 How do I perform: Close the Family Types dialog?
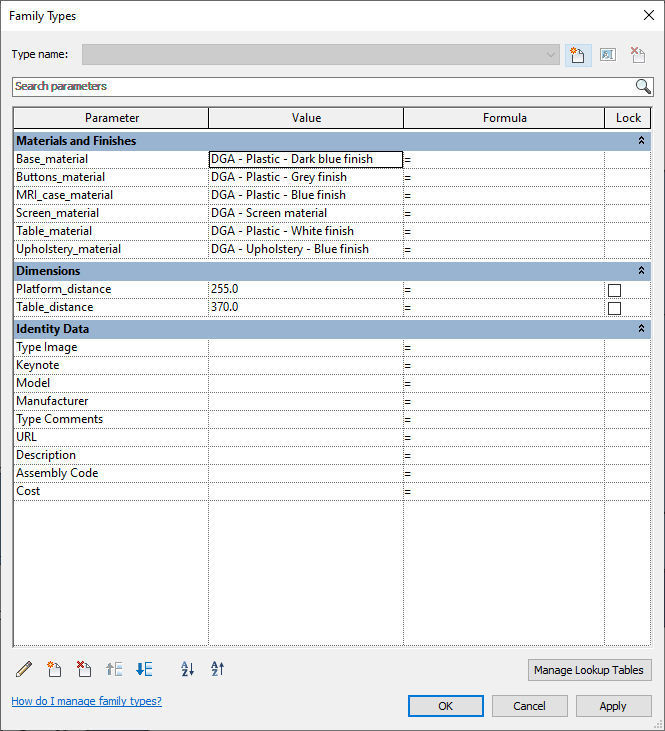[649, 15]
